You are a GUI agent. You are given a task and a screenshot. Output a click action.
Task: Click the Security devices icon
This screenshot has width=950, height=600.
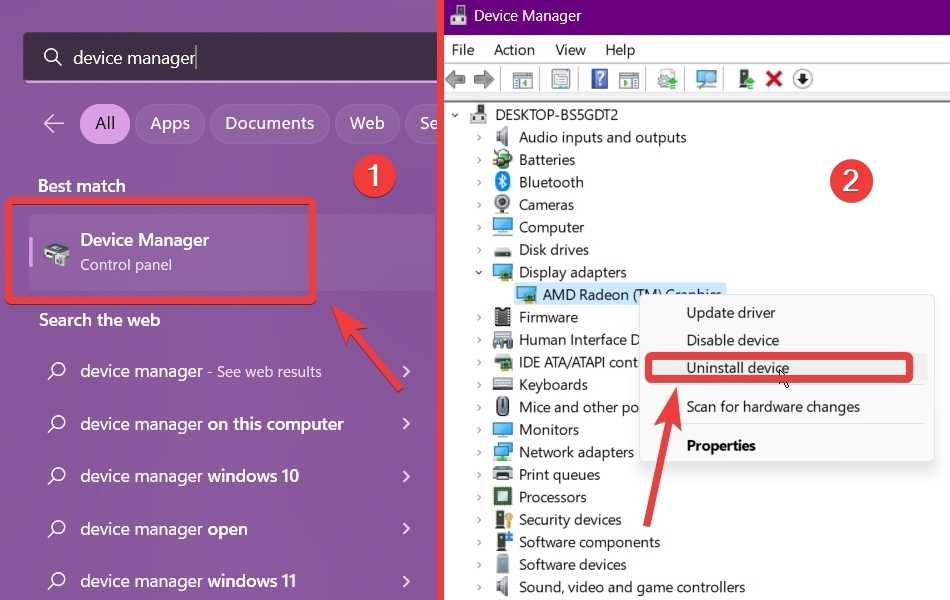[x=503, y=519]
